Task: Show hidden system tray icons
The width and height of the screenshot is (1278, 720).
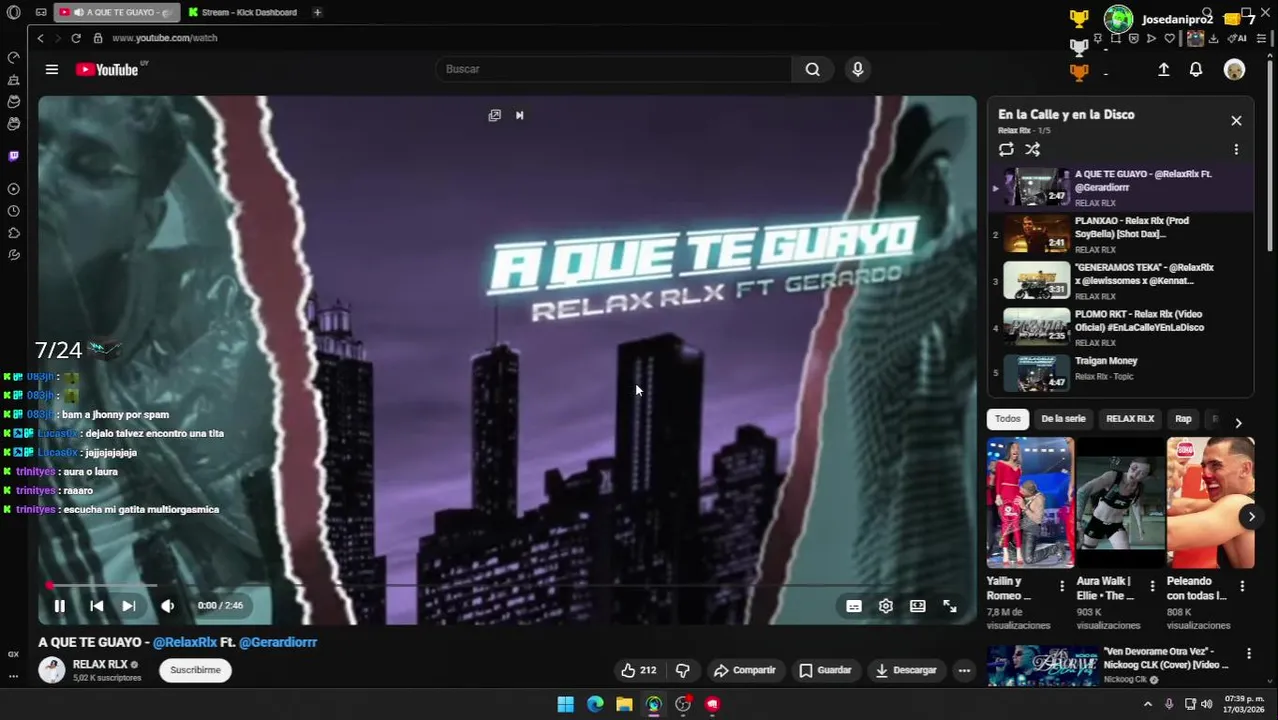Action: (x=1147, y=704)
